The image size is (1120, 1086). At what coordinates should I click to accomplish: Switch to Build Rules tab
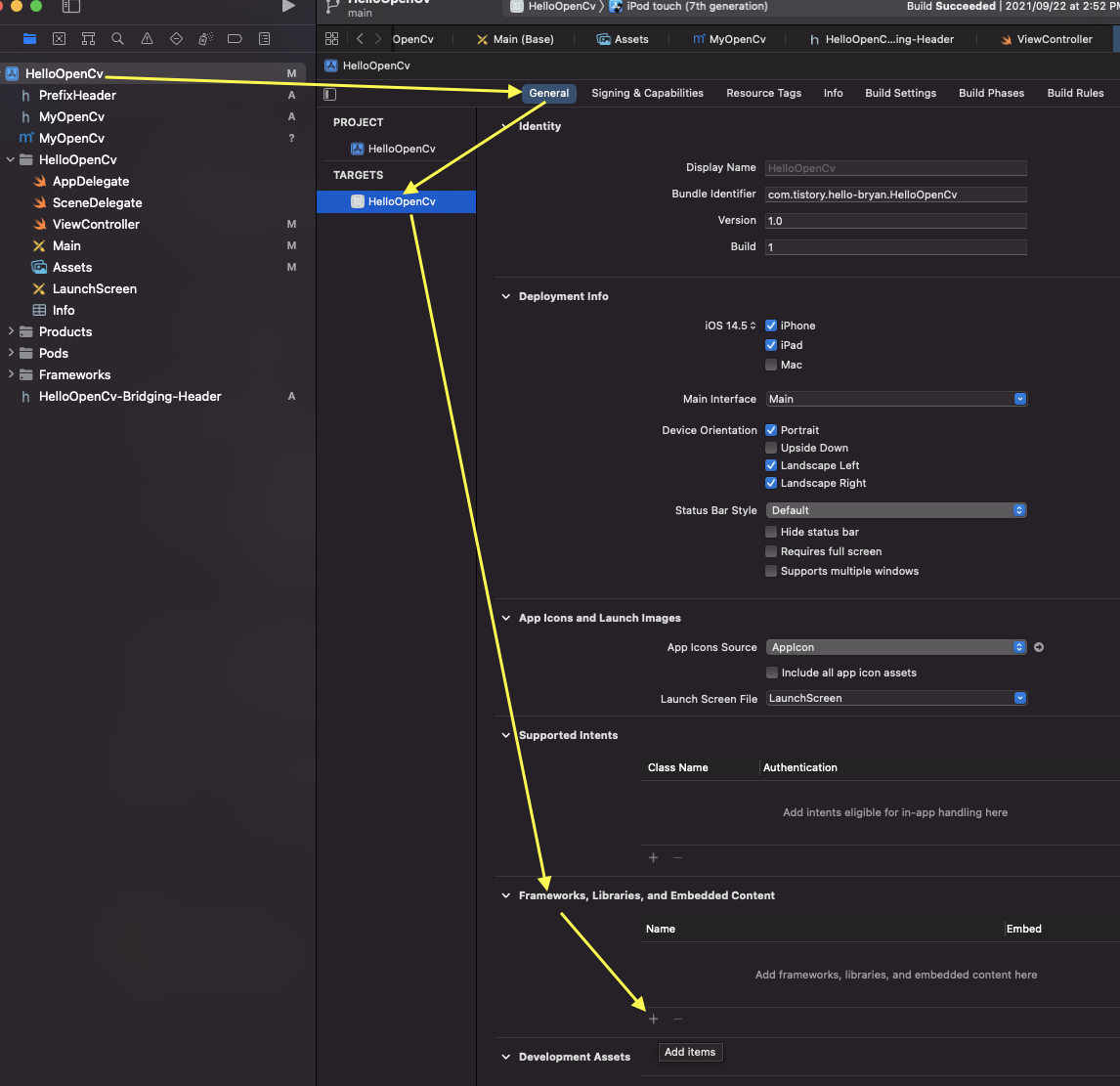click(1075, 93)
